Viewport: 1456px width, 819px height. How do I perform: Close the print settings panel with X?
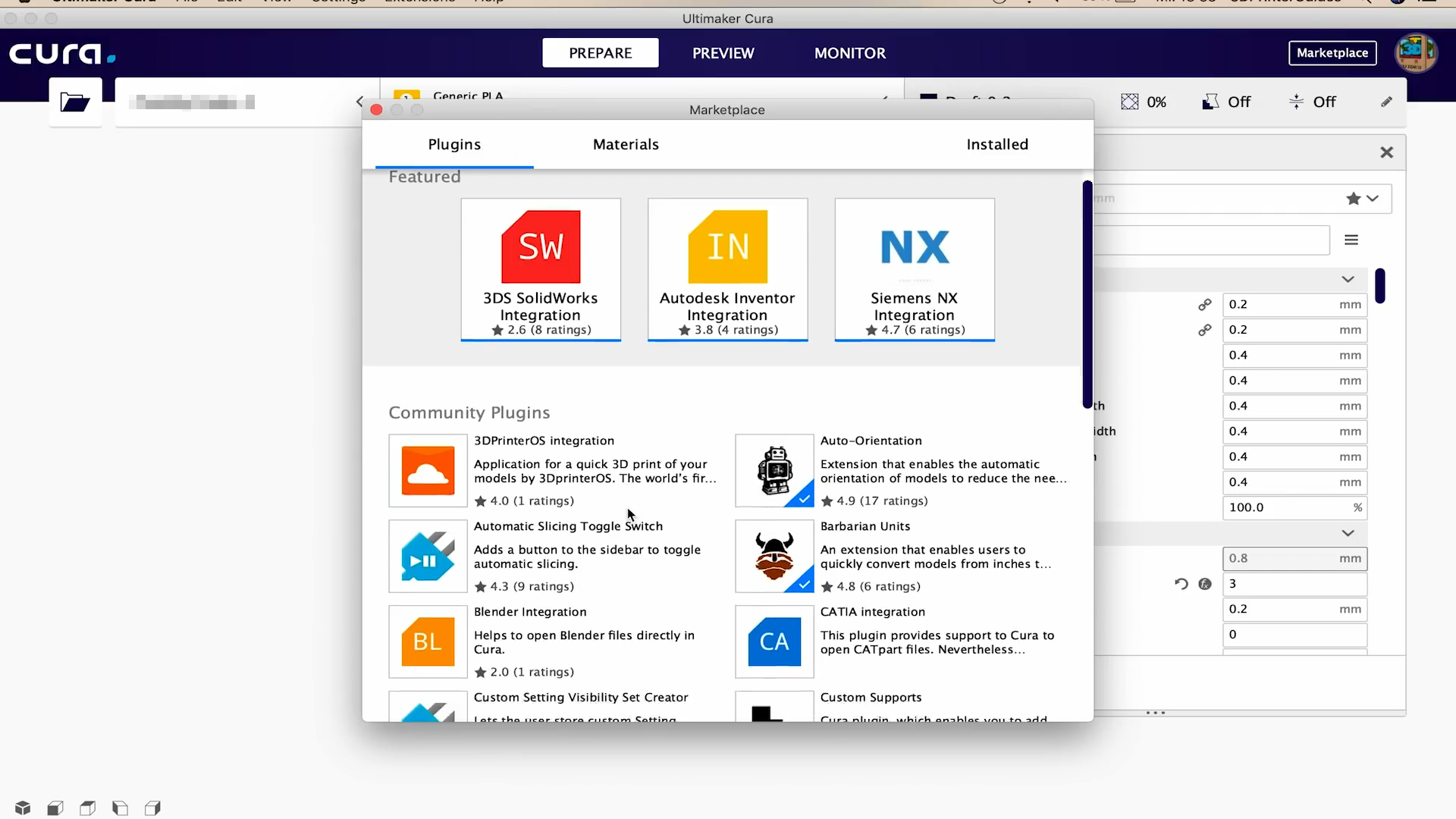(1387, 152)
